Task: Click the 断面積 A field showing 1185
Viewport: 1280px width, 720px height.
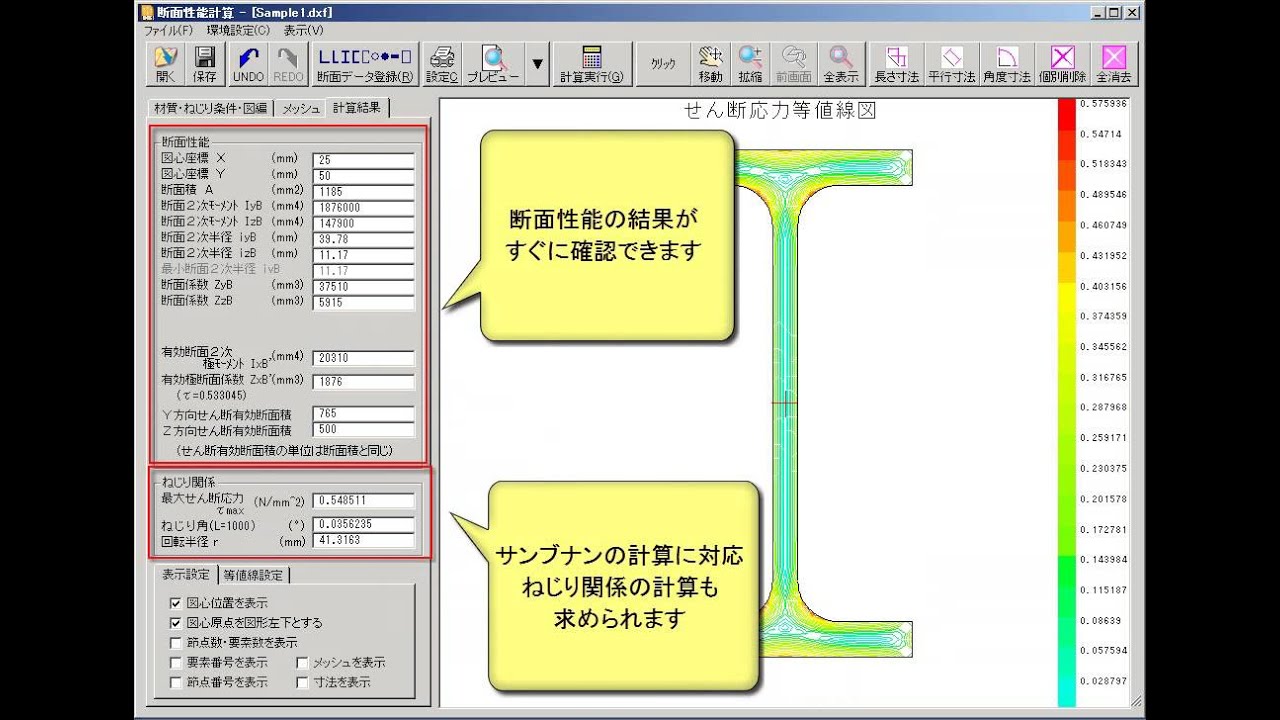Action: pos(363,192)
